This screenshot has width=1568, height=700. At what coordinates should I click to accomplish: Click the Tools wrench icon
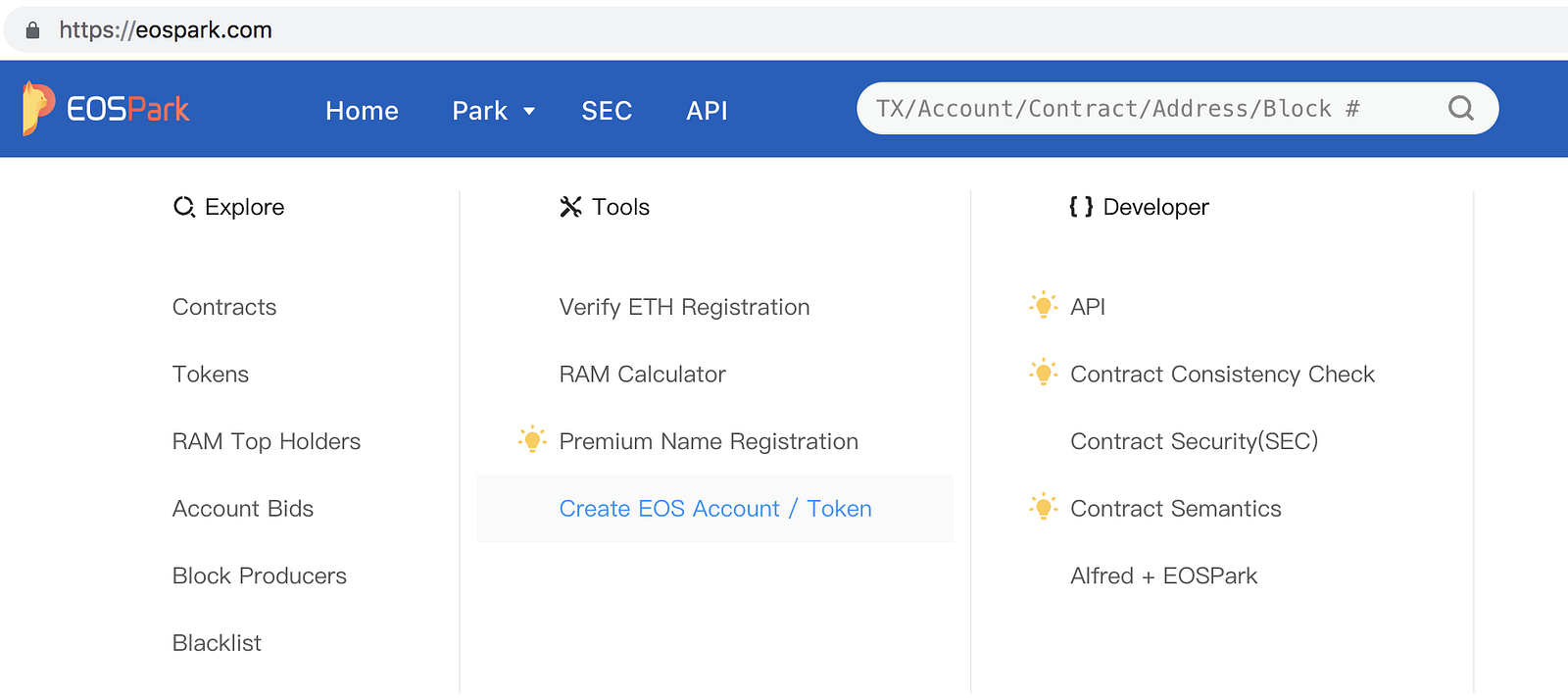click(x=570, y=207)
